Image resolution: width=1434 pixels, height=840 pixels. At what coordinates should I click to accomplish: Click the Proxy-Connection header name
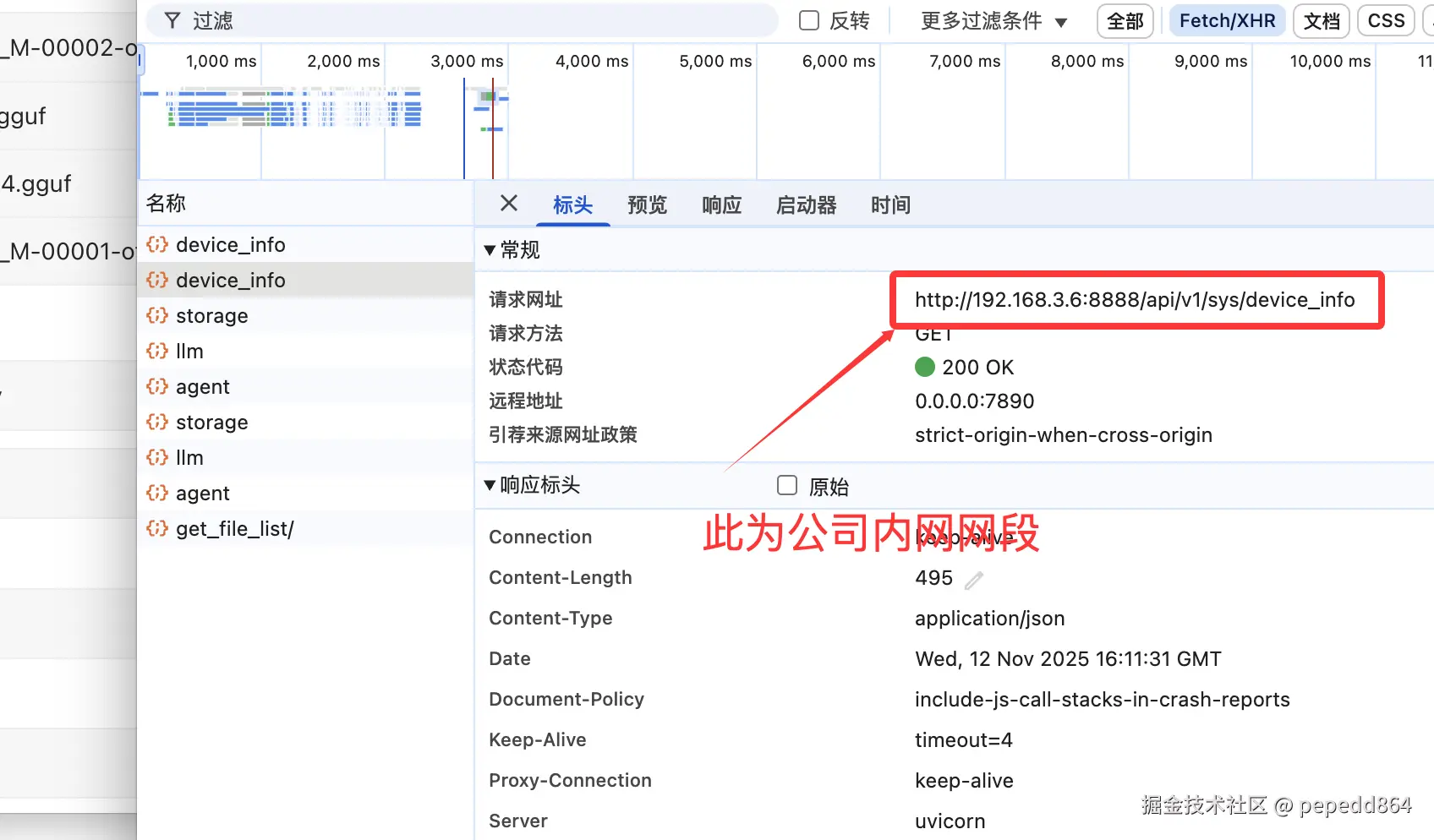tap(571, 781)
